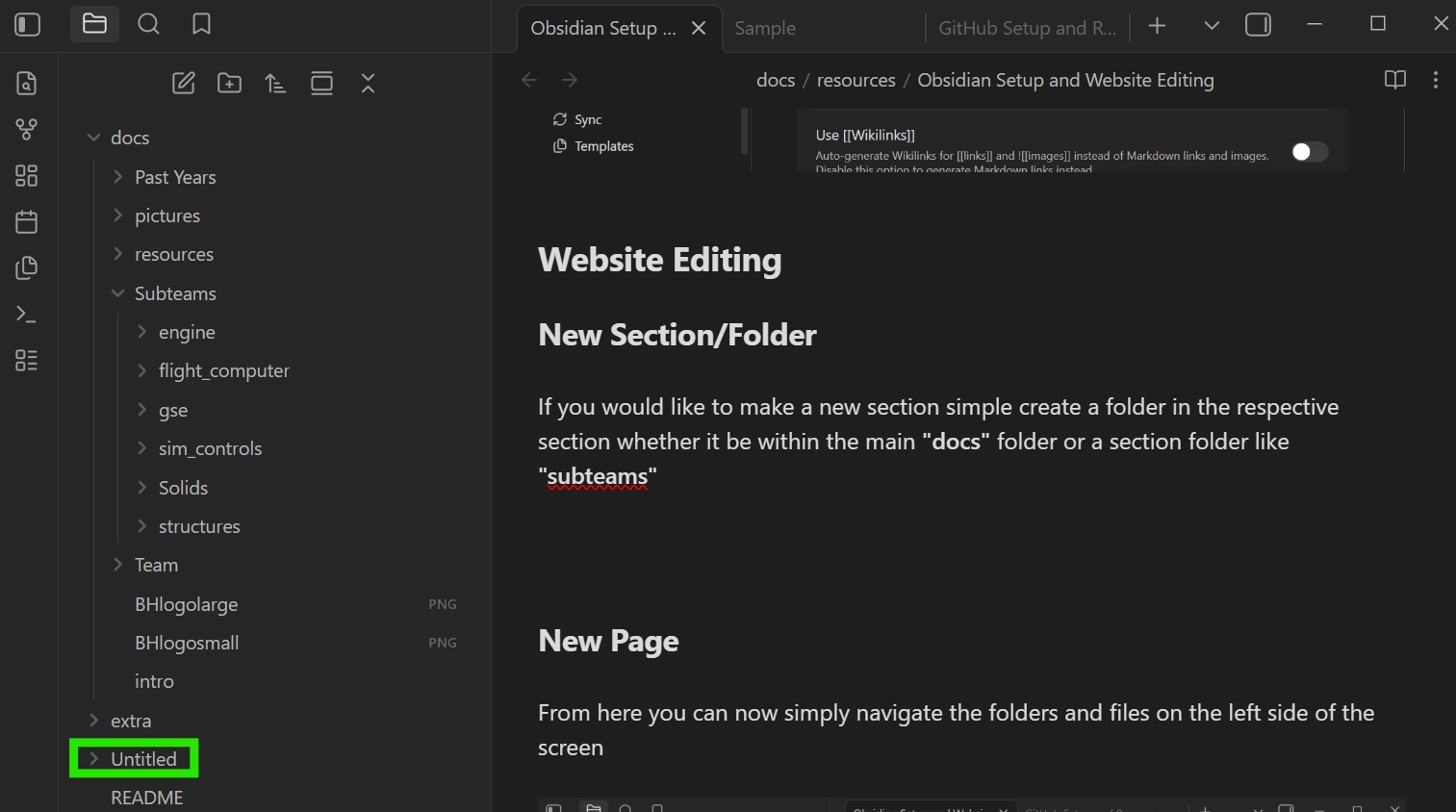Change the file explorer sort order
The image size is (1456, 812).
pos(276,84)
